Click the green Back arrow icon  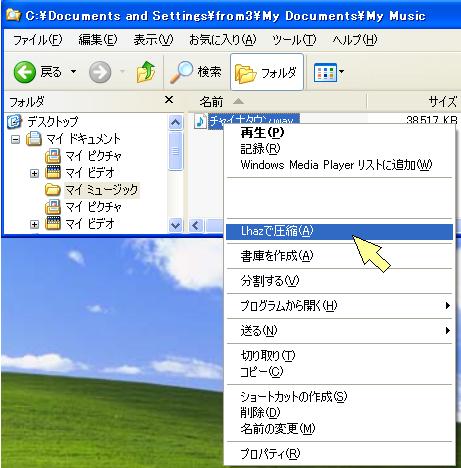pos(25,72)
